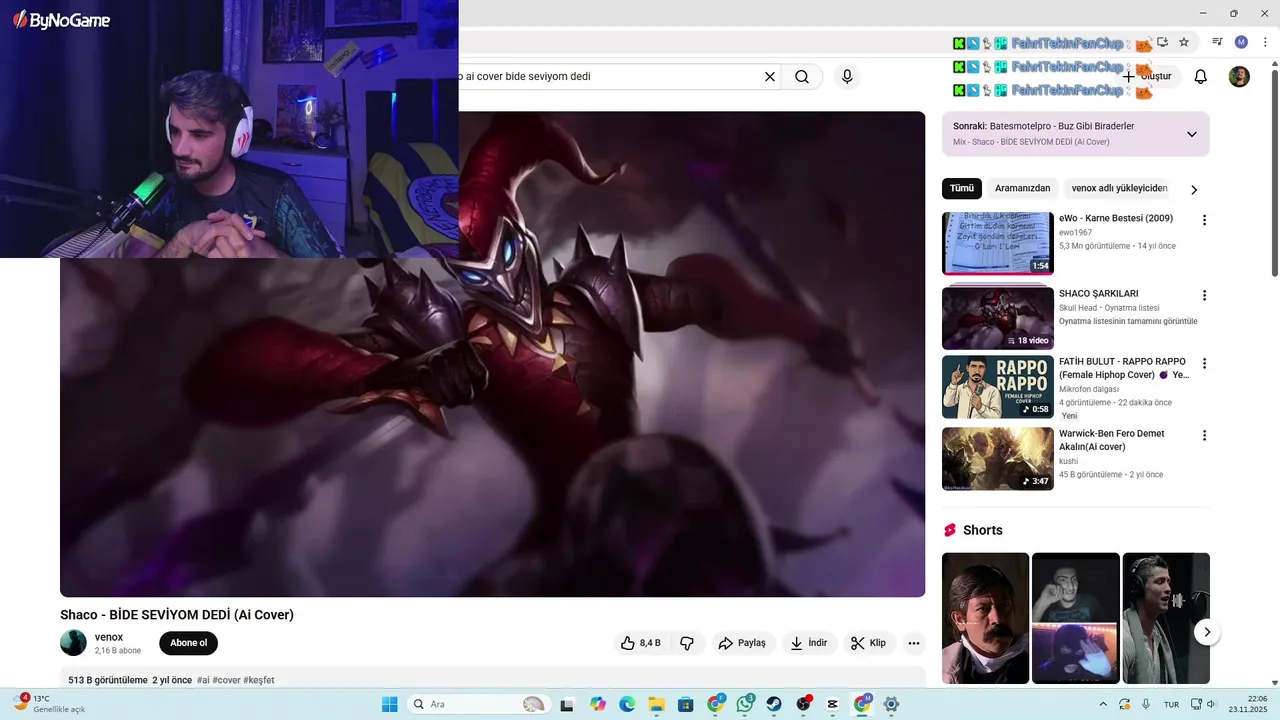Open Steam from the taskbar

(x=774, y=704)
